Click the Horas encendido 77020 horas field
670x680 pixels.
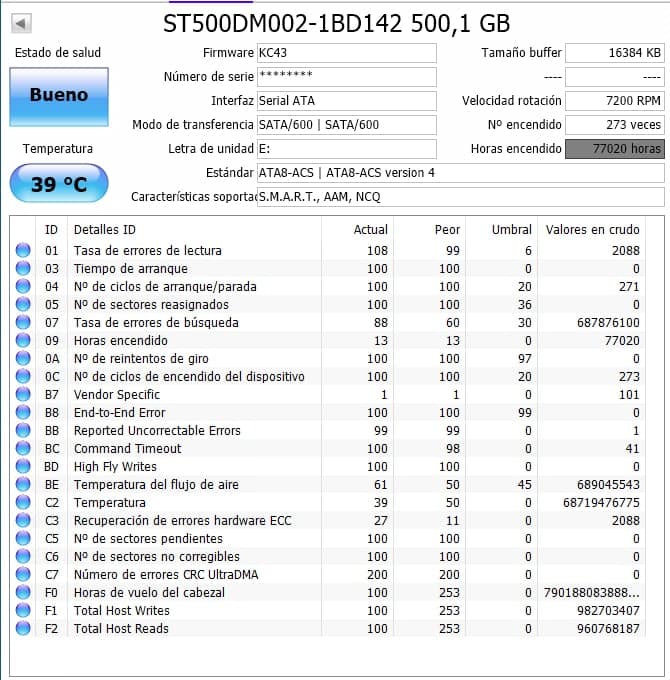tap(614, 149)
